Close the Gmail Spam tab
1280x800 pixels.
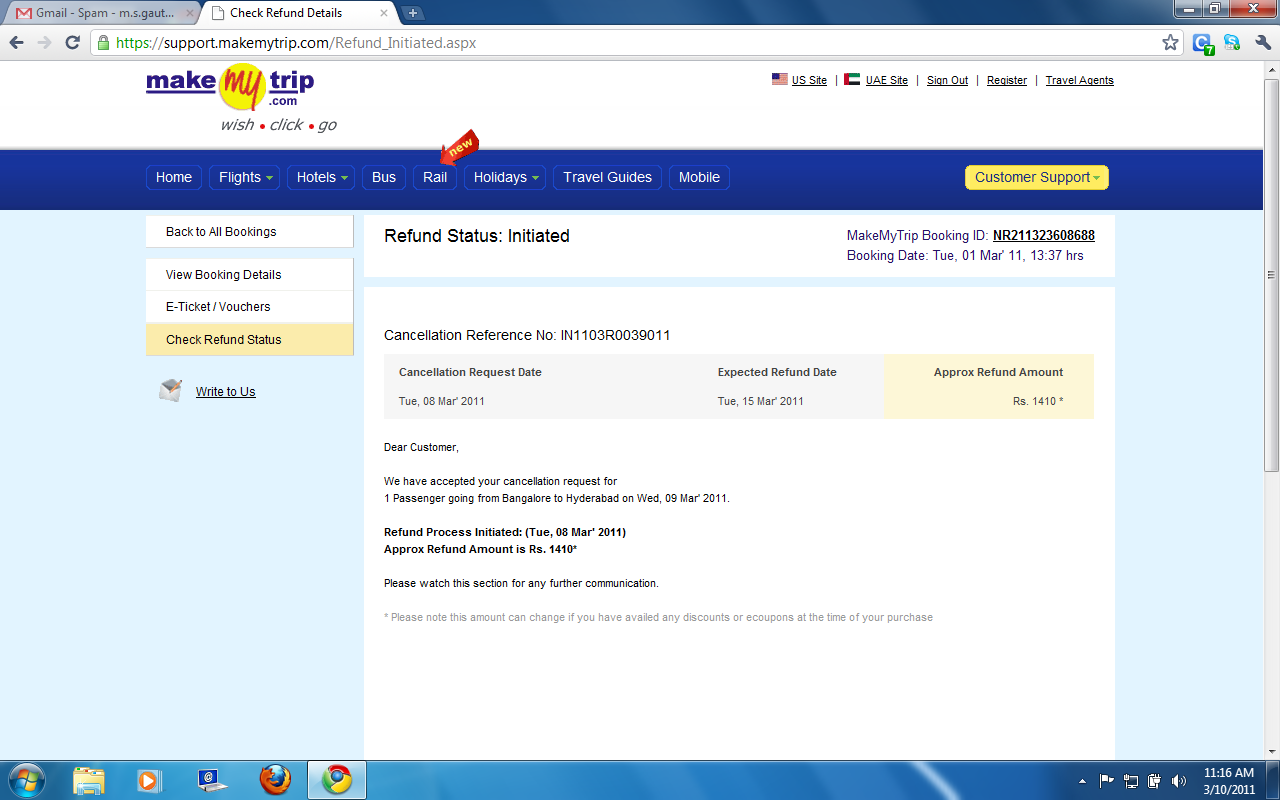[190, 14]
